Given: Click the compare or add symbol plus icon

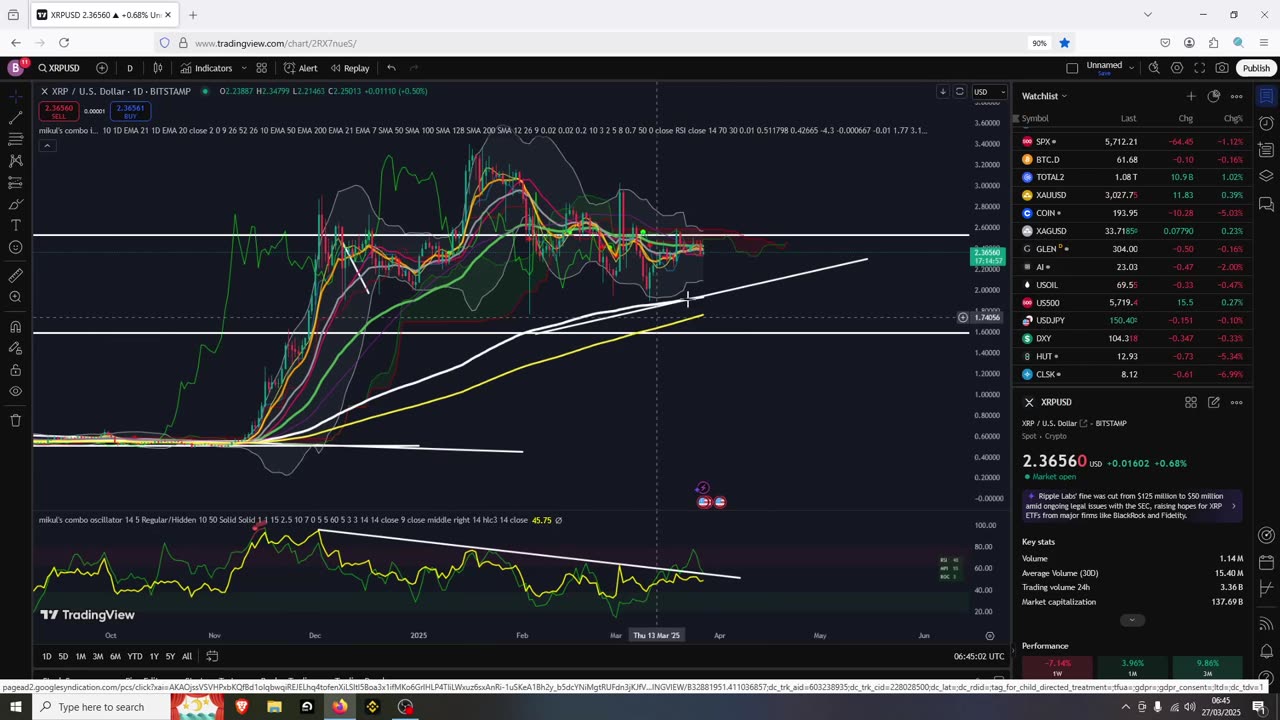Looking at the screenshot, I should [102, 68].
